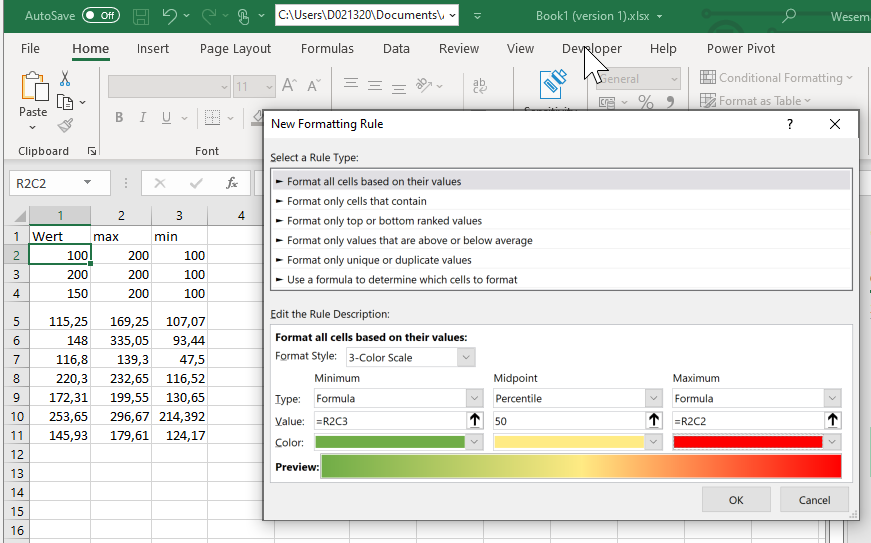This screenshot has height=543, width=871.
Task: Open the Page Layout ribbon tab
Action: pos(235,48)
